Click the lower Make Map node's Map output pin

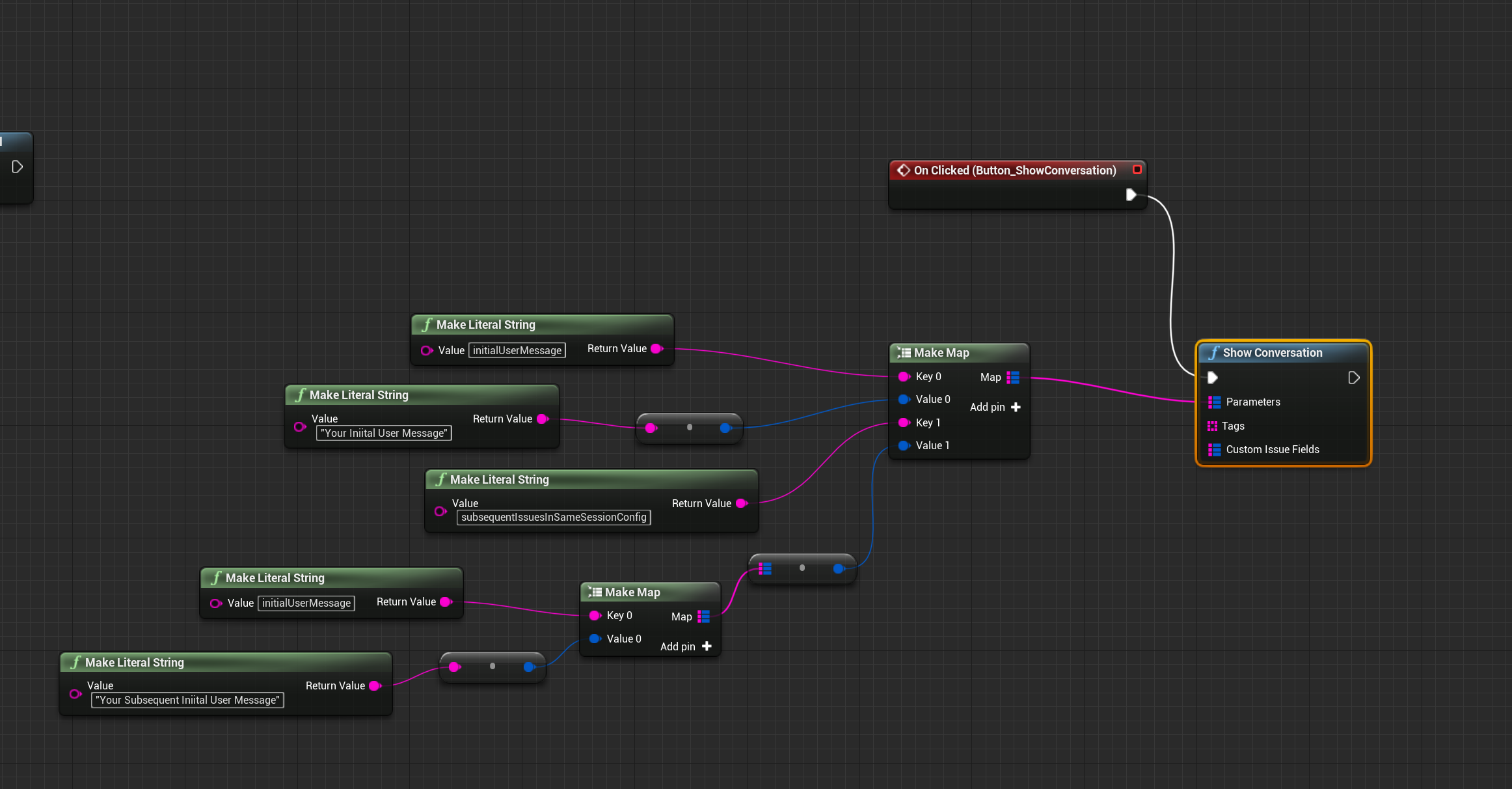coord(704,616)
